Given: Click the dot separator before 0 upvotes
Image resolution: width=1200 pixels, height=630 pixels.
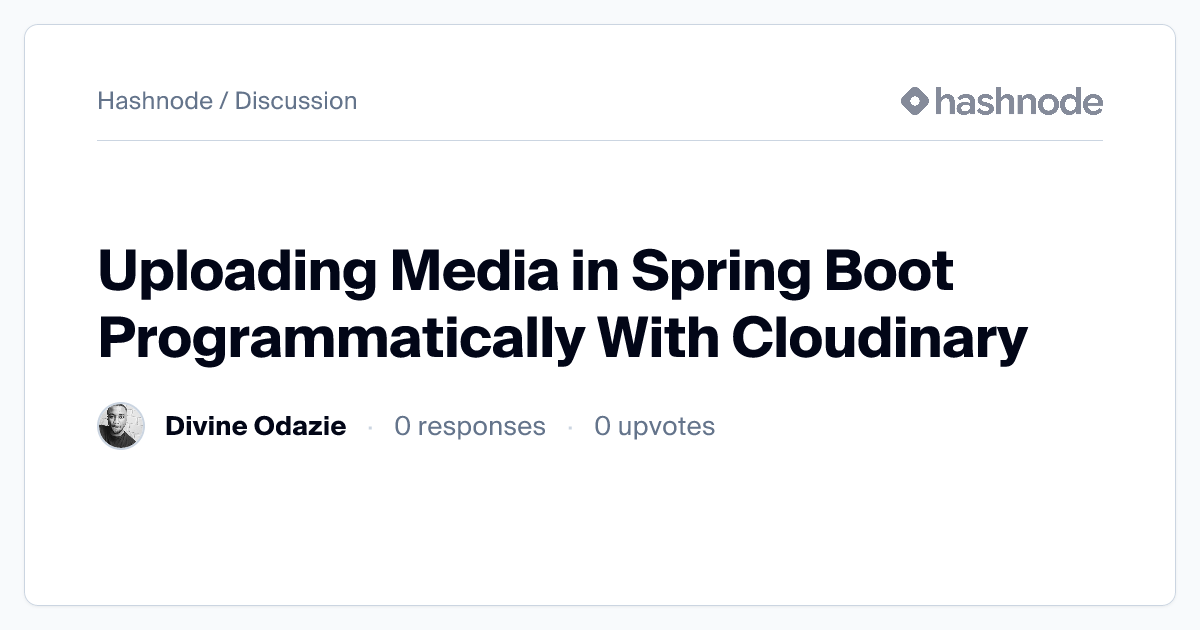Looking at the screenshot, I should click(570, 427).
